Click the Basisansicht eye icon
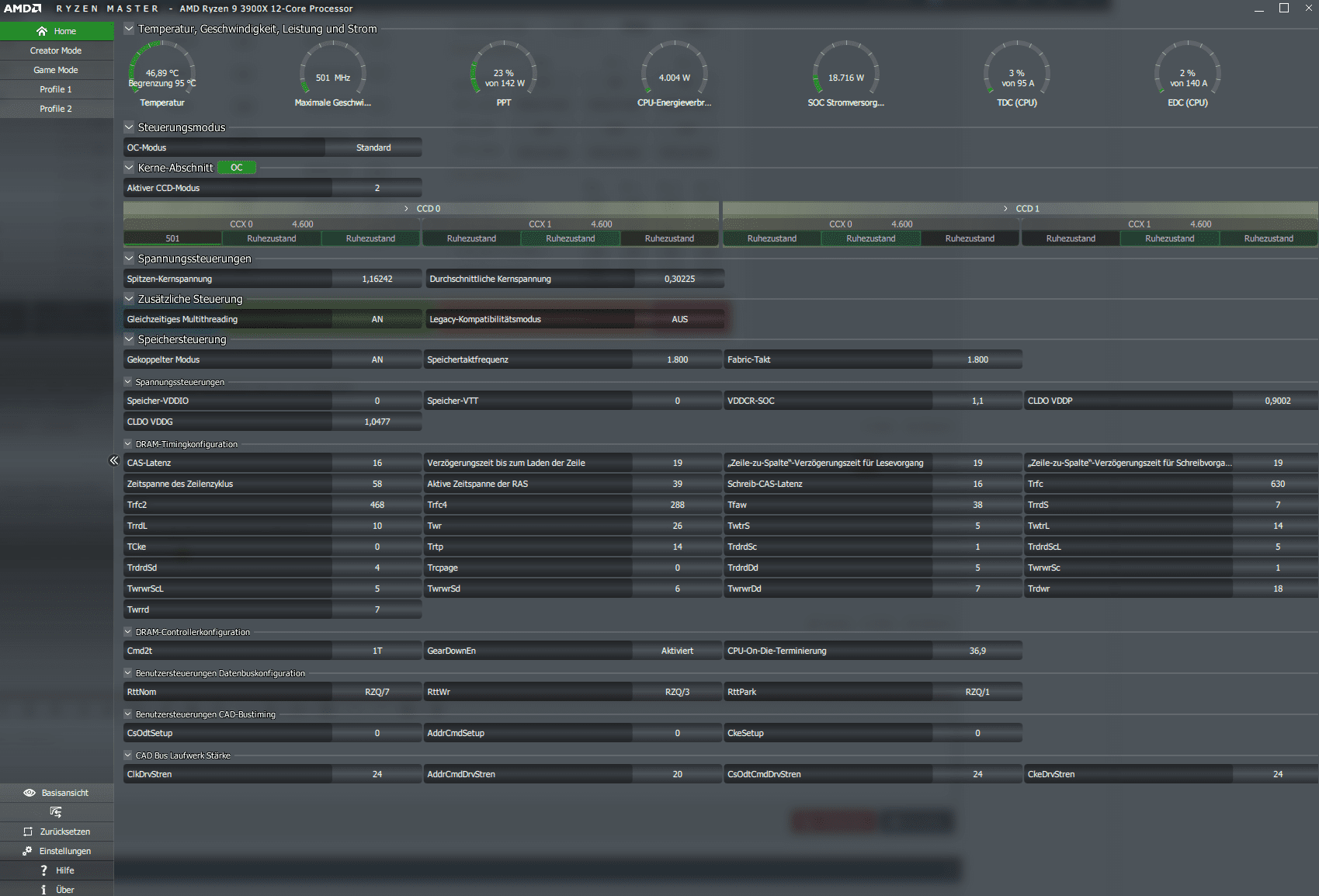Screen dimensions: 1319x896 coord(30,793)
